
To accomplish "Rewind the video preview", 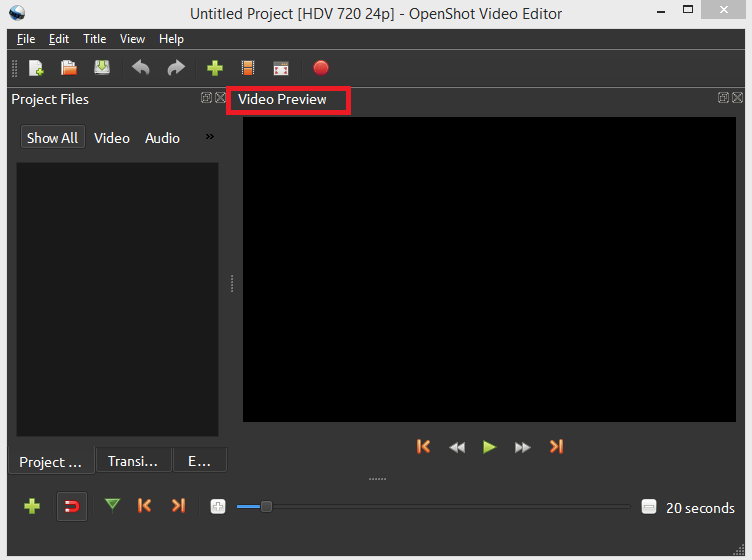I will pos(457,447).
